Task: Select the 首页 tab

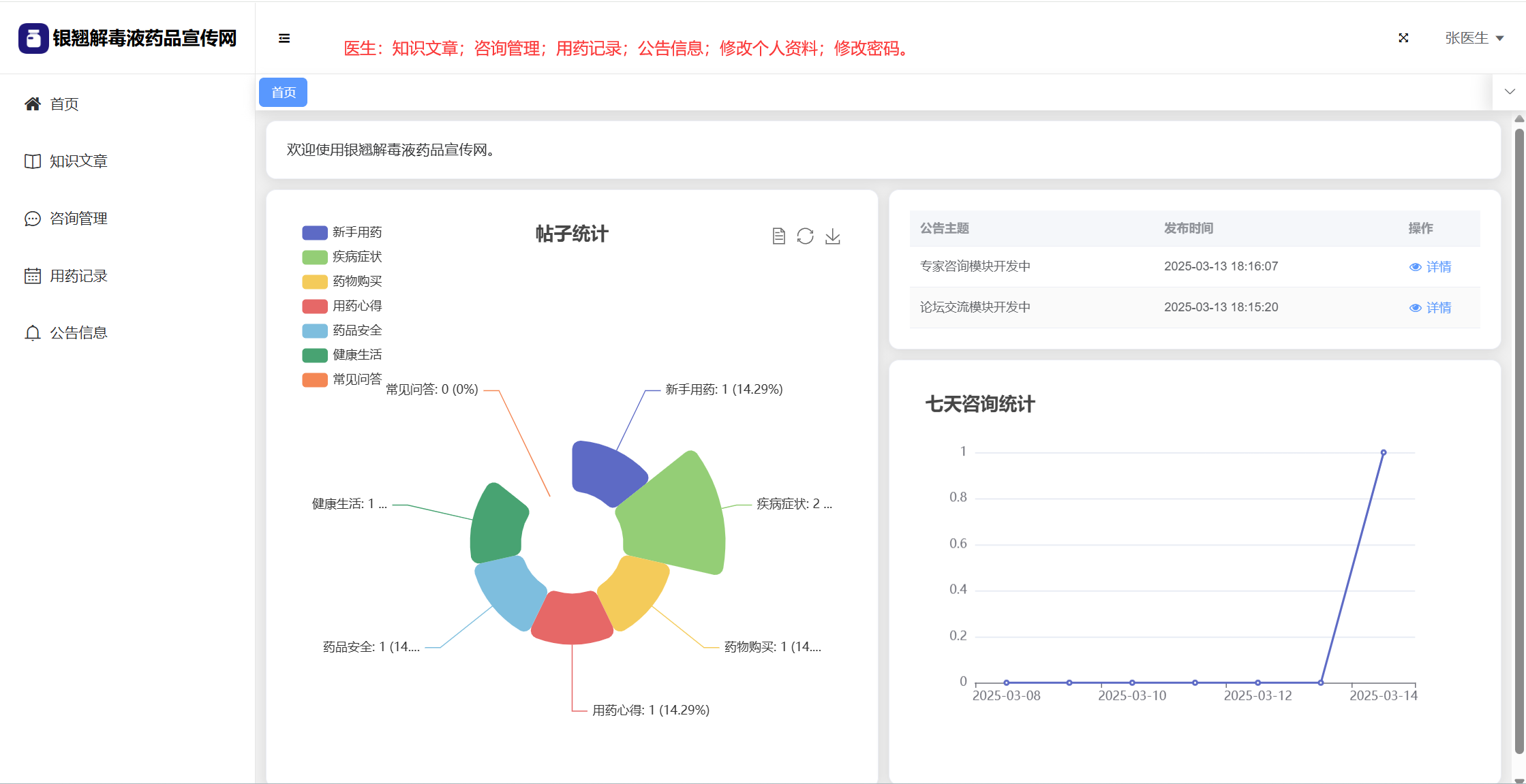Action: click(283, 93)
